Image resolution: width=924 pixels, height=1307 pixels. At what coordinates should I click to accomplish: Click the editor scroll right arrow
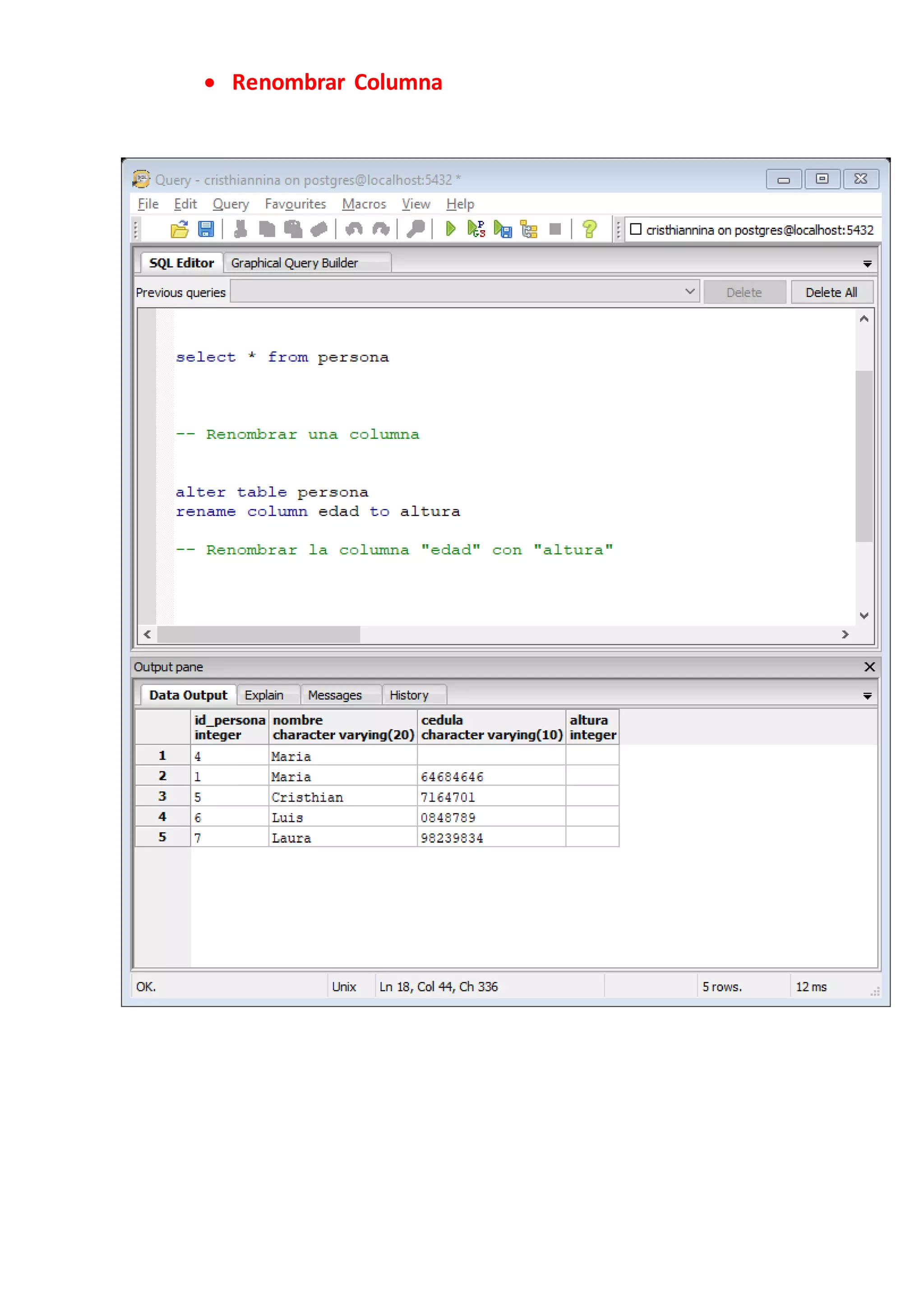click(x=845, y=634)
